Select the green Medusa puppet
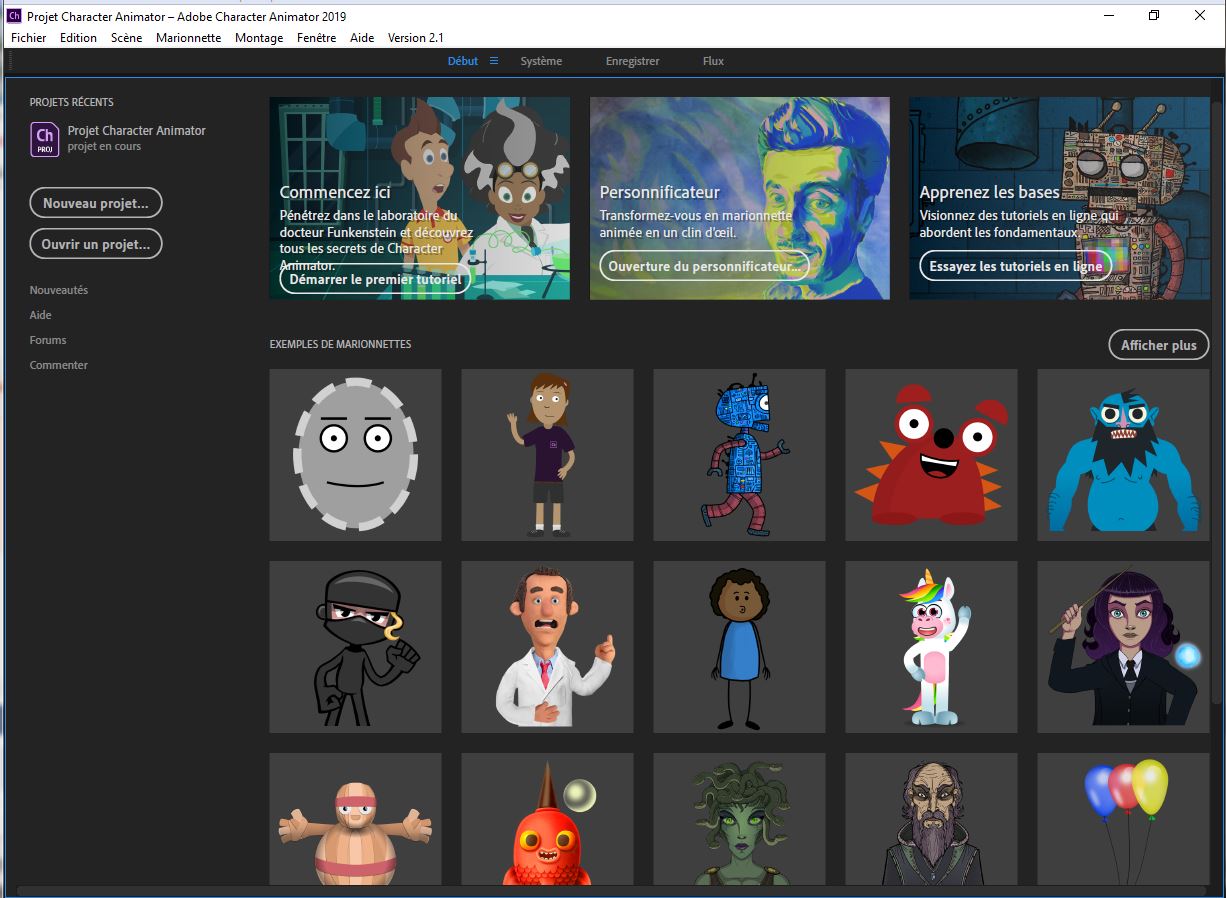Image resolution: width=1226 pixels, height=898 pixels. (x=739, y=819)
